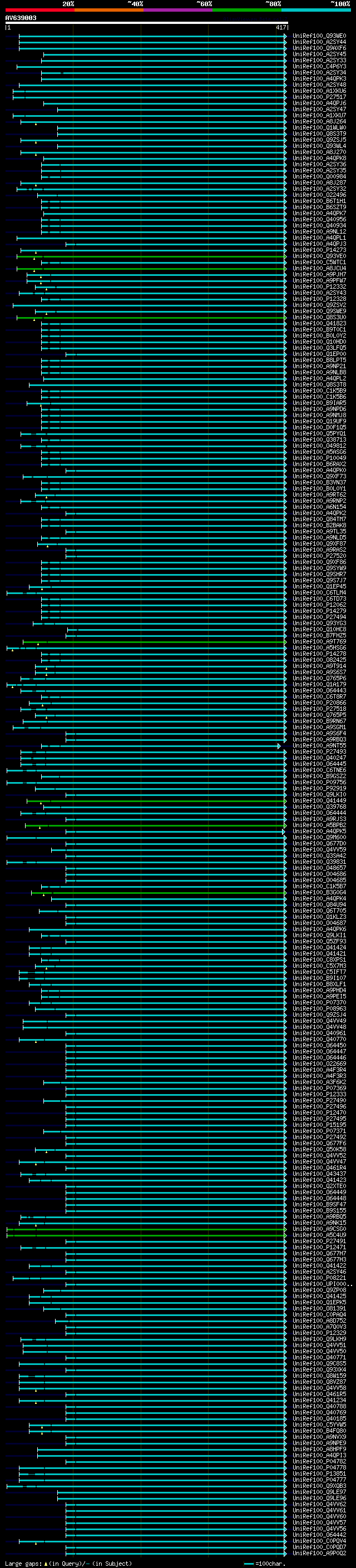This screenshot has width=356, height=1568.
Task: Click the query end position 417
Action: point(280,27)
